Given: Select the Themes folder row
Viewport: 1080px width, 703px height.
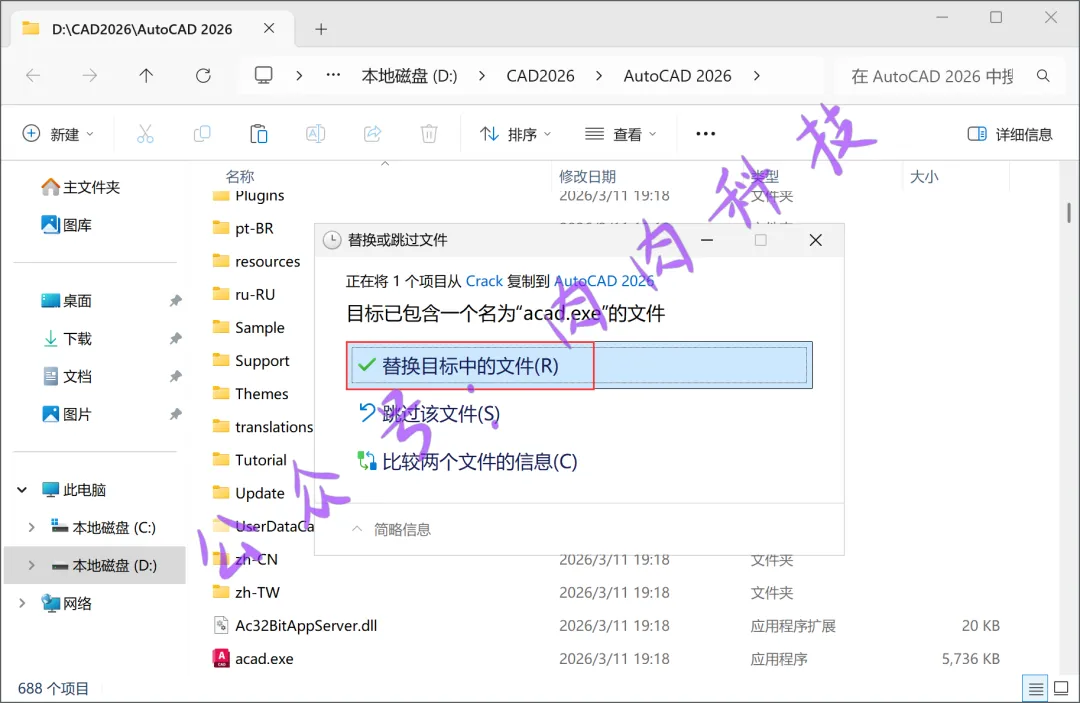Looking at the screenshot, I should [260, 393].
